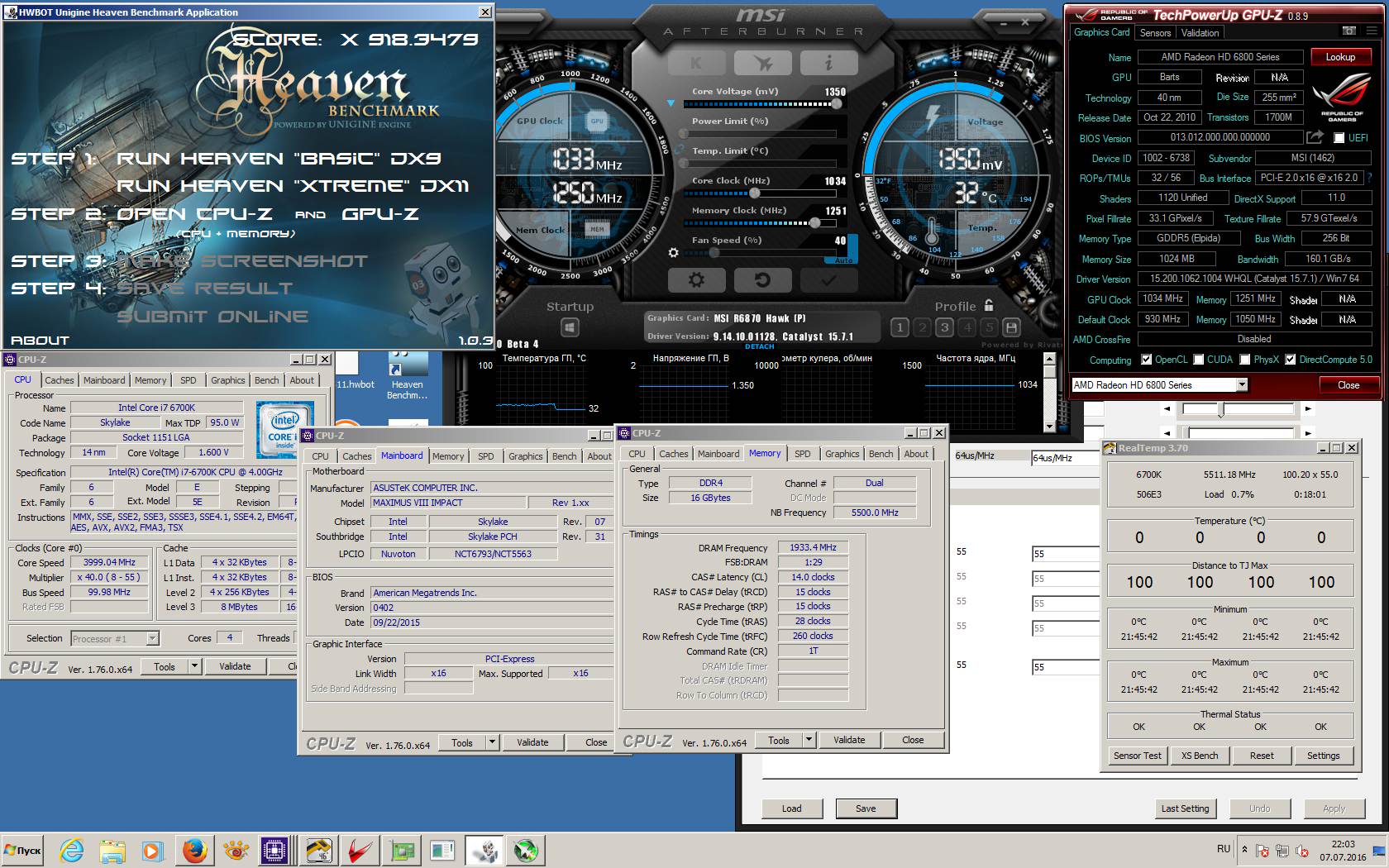The image size is (1389, 868).
Task: Toggle the OpenCL checkbox in GPU-Z
Action: tap(1146, 360)
